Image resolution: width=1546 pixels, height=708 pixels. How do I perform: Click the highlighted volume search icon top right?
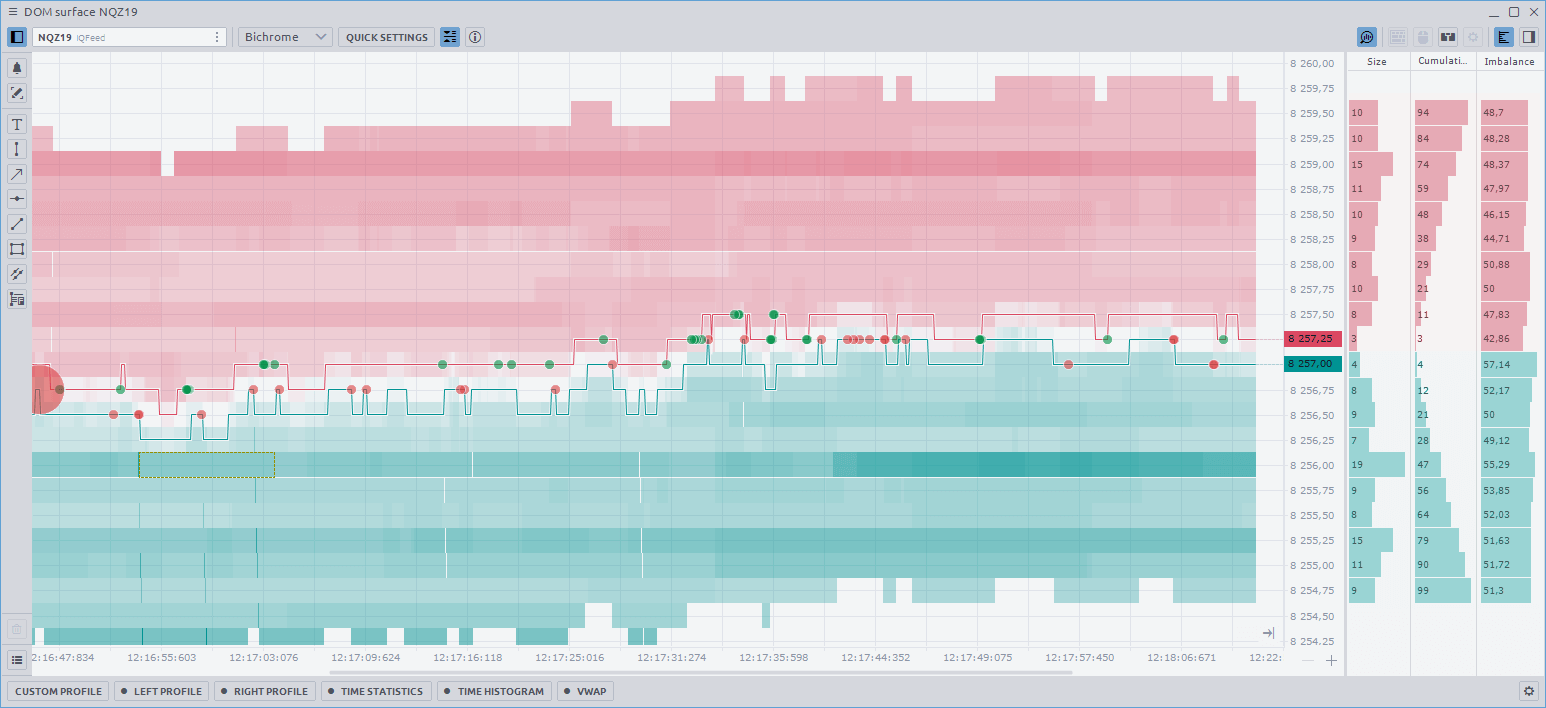[x=1366, y=36]
